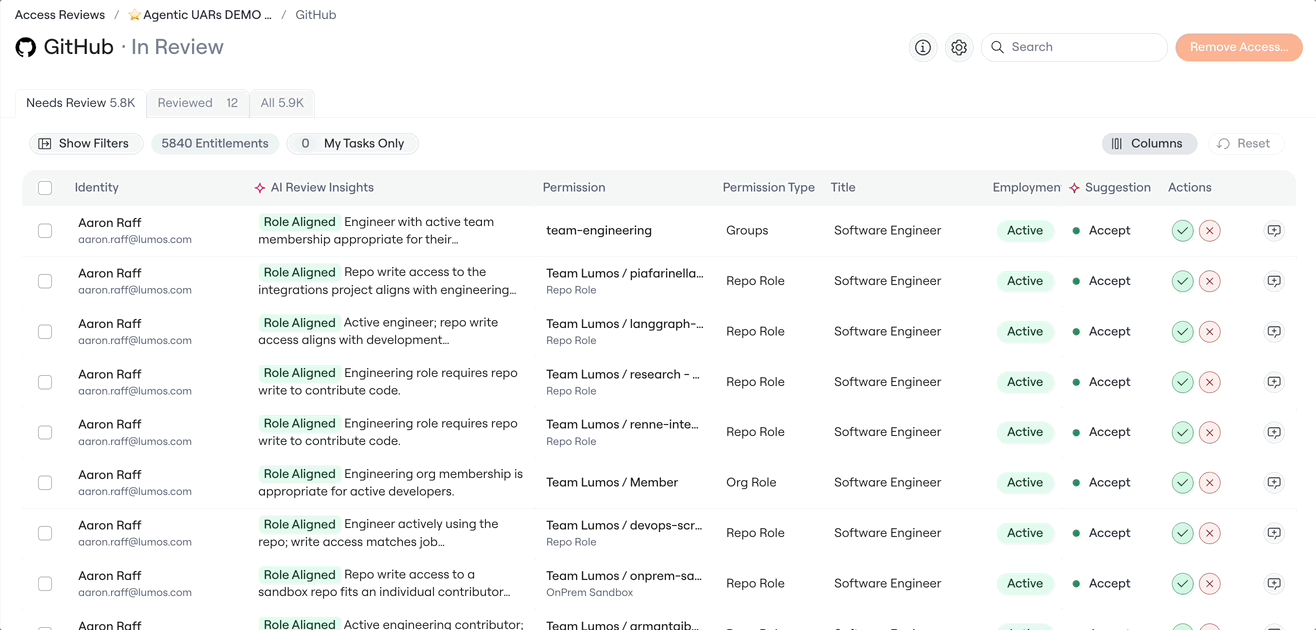Click the Org Role permission type cell
Image resolution: width=1316 pixels, height=630 pixels.
(x=752, y=483)
